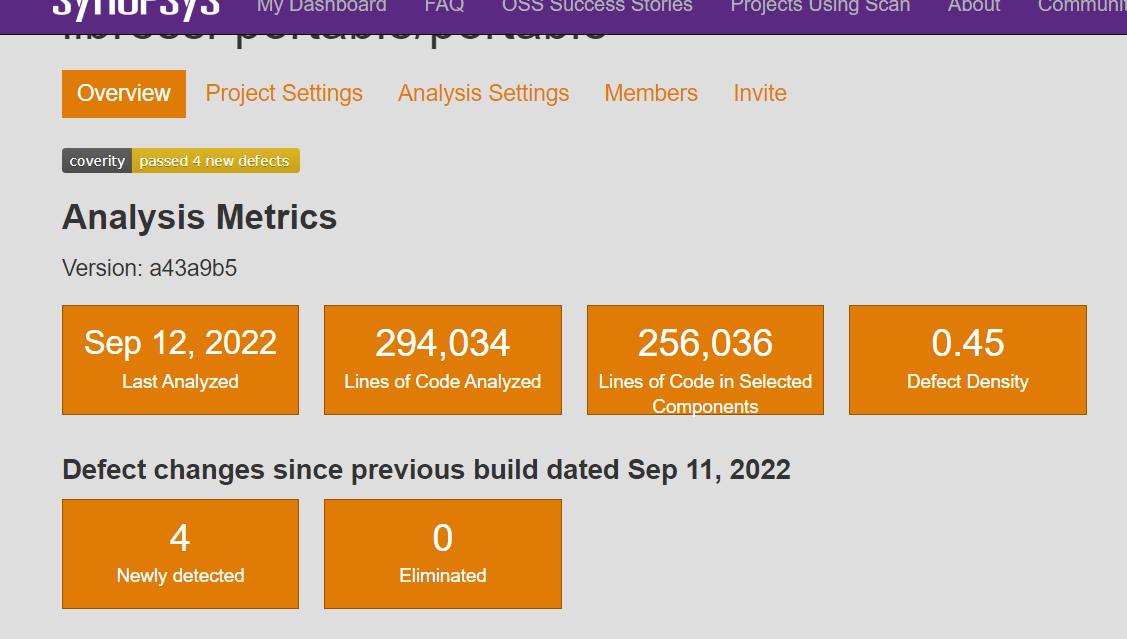Screen dimensions: 1127x639
Task: Browse OSS Success Stories
Action: (597, 7)
